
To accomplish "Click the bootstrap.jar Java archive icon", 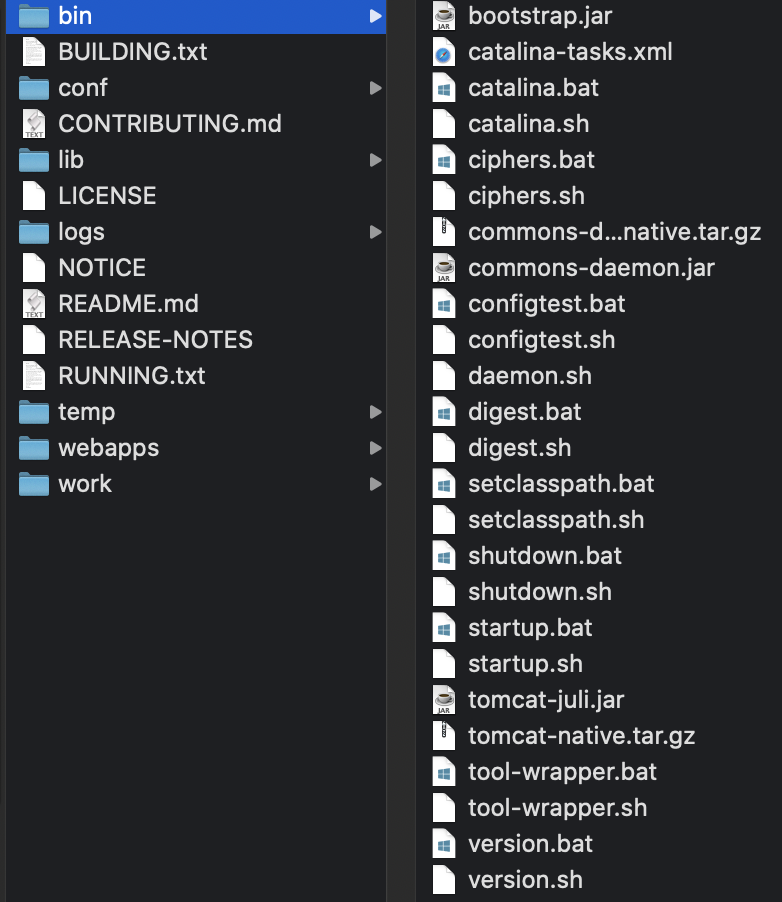I will click(444, 16).
